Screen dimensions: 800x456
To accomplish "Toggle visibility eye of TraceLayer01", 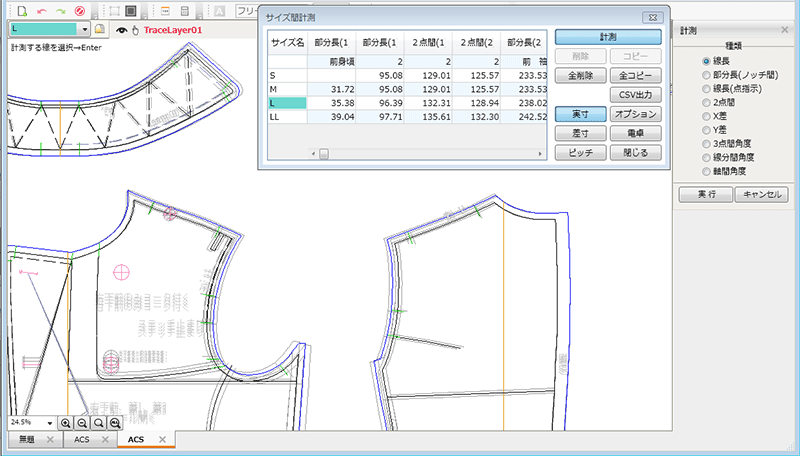I will click(121, 30).
